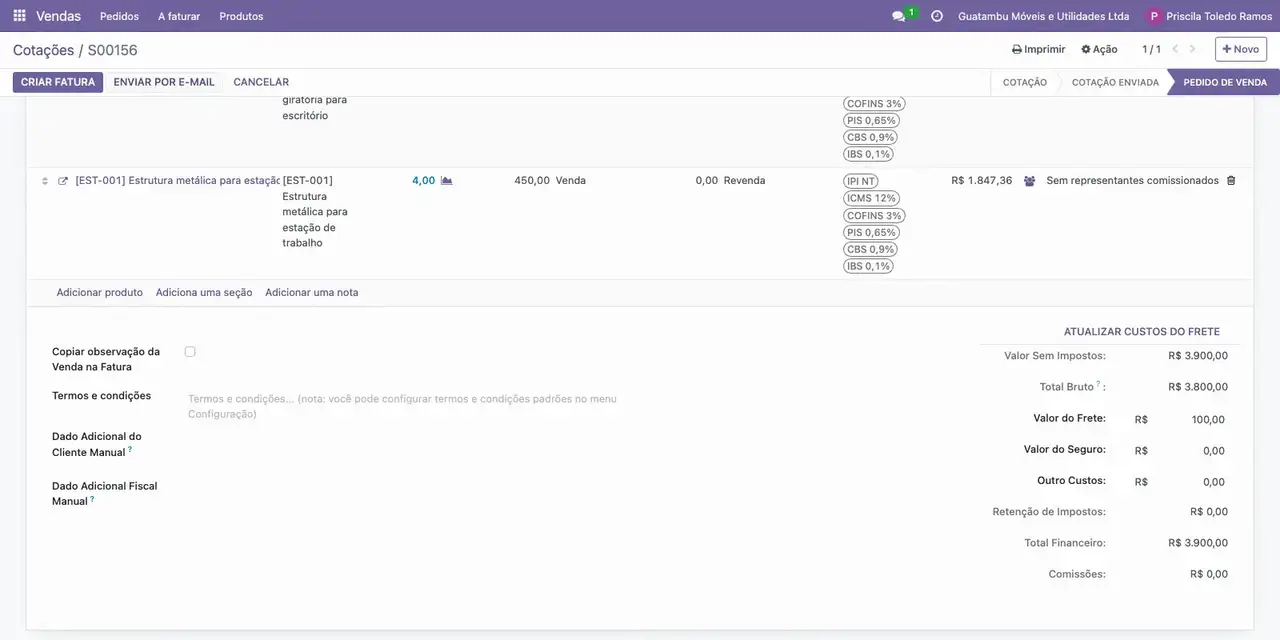Click Adicionar uma nota link
Image resolution: width=1280 pixels, height=640 pixels.
click(311, 293)
